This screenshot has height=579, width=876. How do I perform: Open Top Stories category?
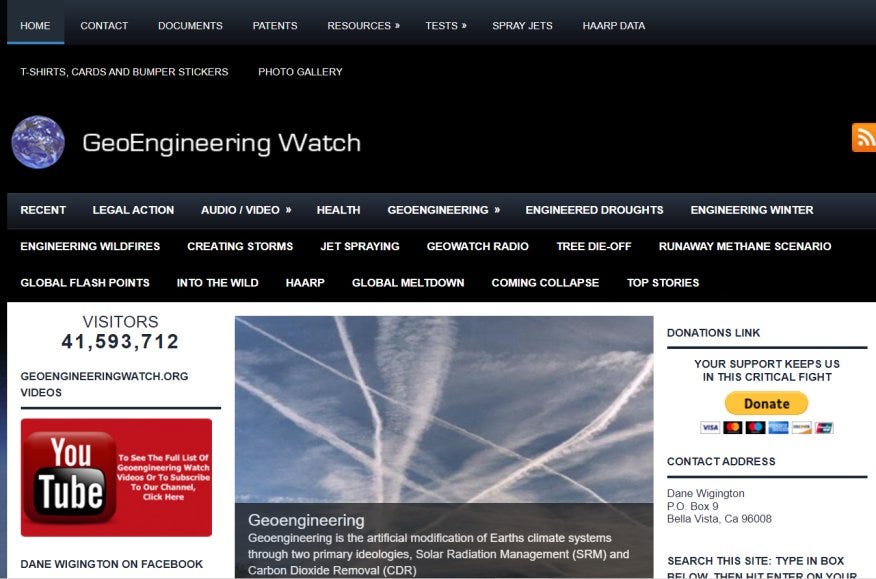tap(663, 283)
